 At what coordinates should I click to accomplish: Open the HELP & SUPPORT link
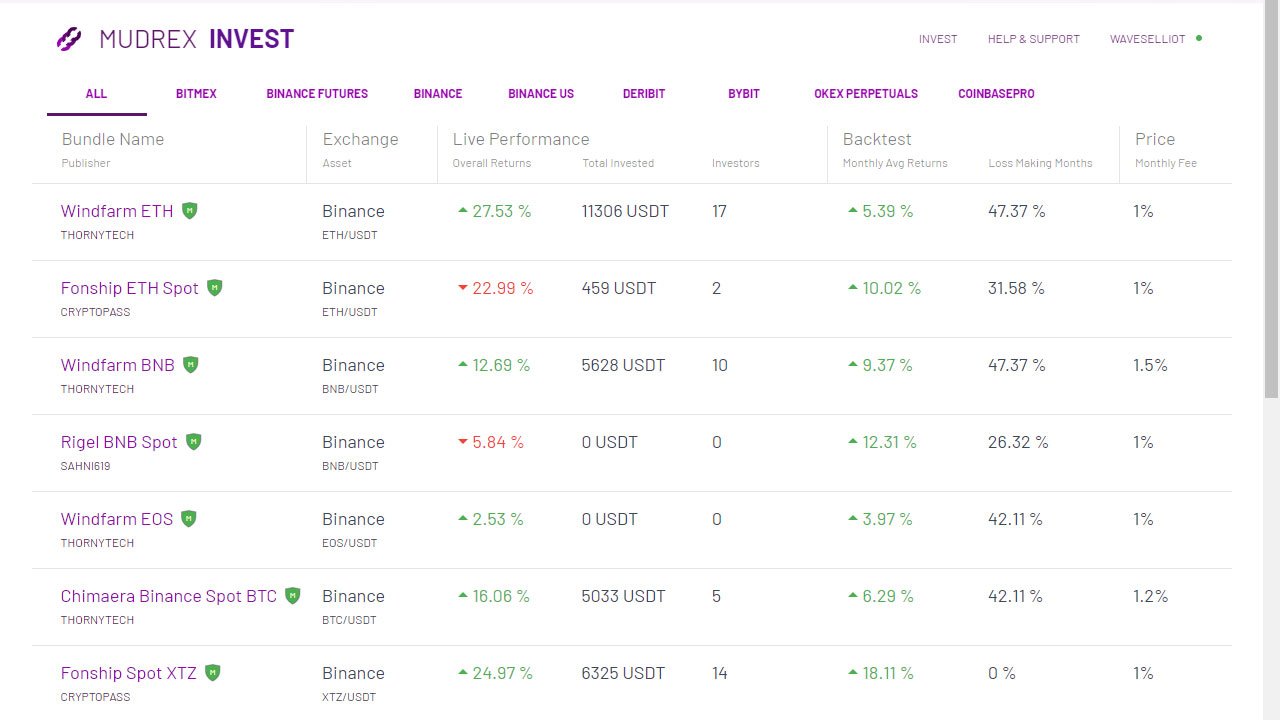[x=1033, y=39]
